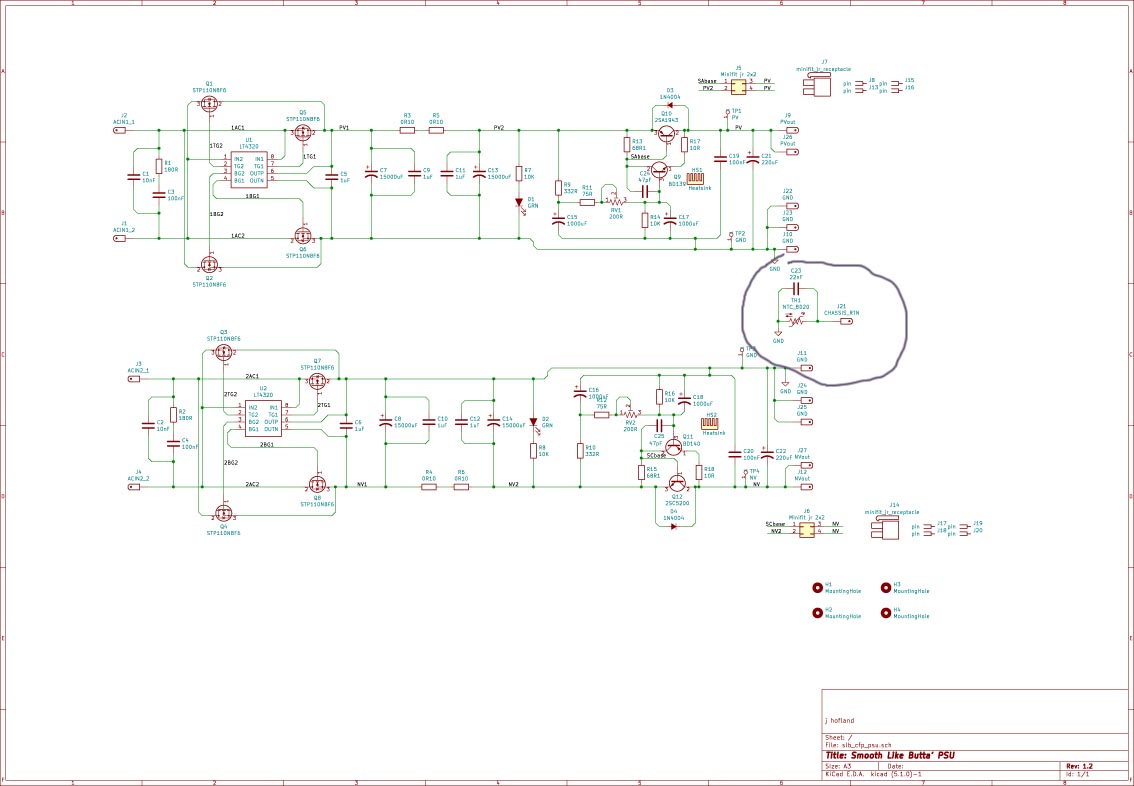1134x786 pixels.
Task: Click the H4 mounting hole symbol
Action: pos(886,612)
